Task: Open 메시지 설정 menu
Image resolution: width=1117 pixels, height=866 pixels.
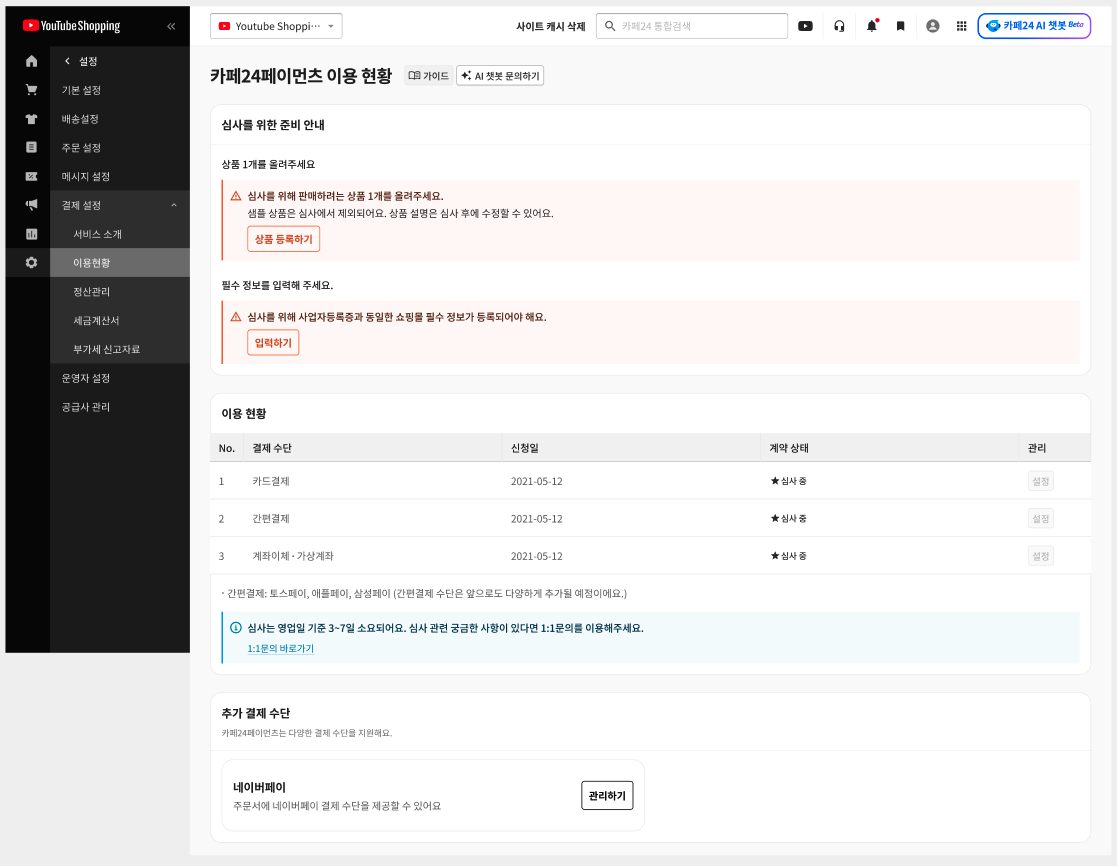Action: tap(85, 177)
